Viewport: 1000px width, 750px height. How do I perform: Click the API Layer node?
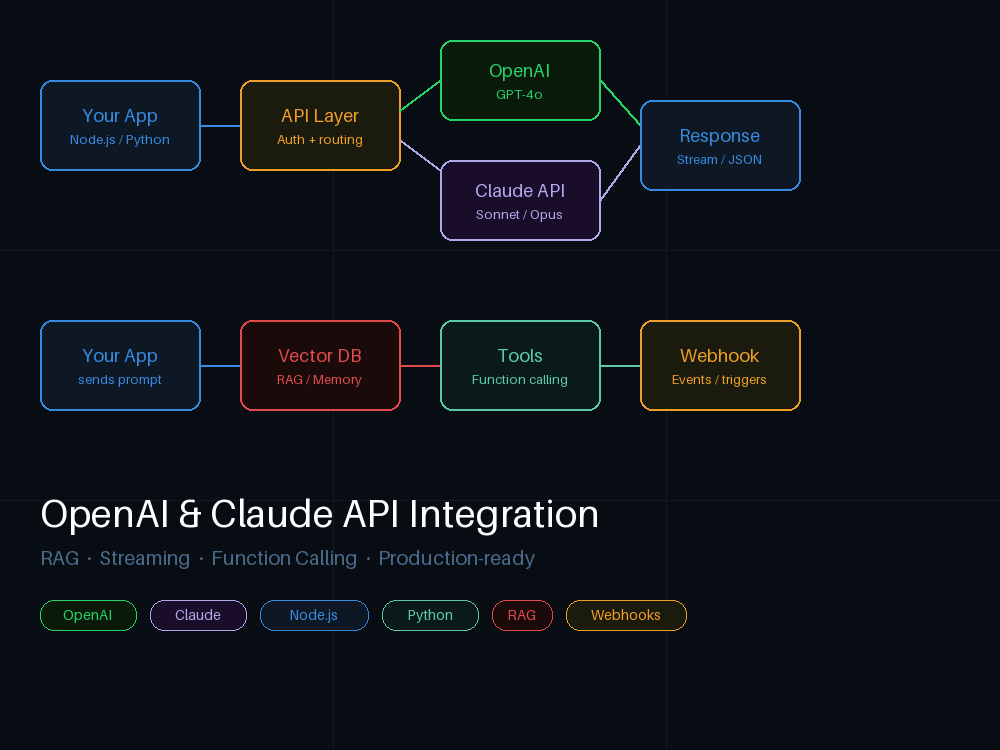pyautogui.click(x=320, y=126)
